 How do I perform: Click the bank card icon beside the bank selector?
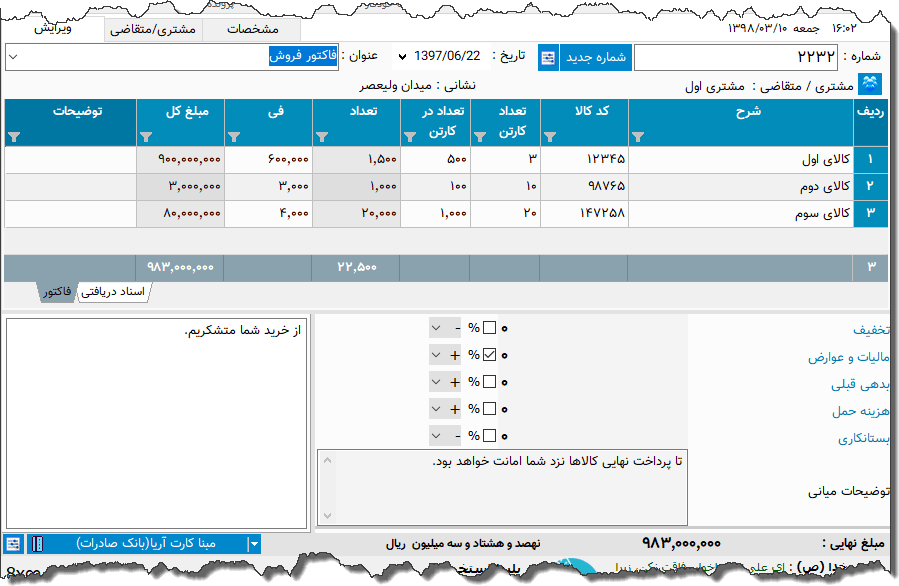click(39, 543)
